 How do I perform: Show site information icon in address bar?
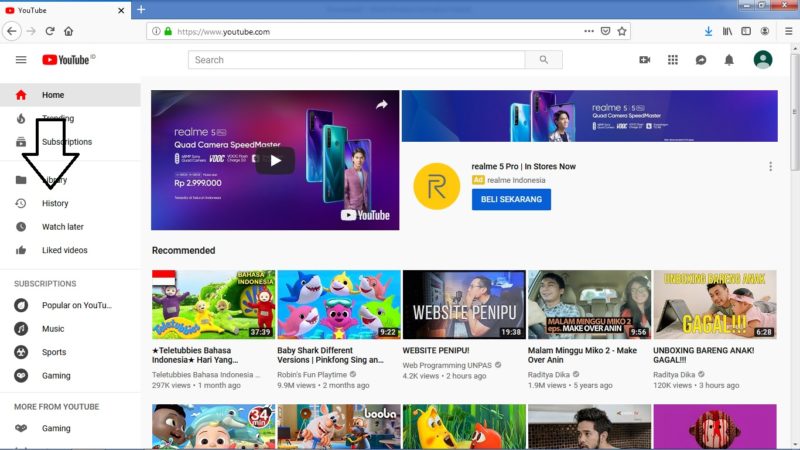tap(156, 31)
